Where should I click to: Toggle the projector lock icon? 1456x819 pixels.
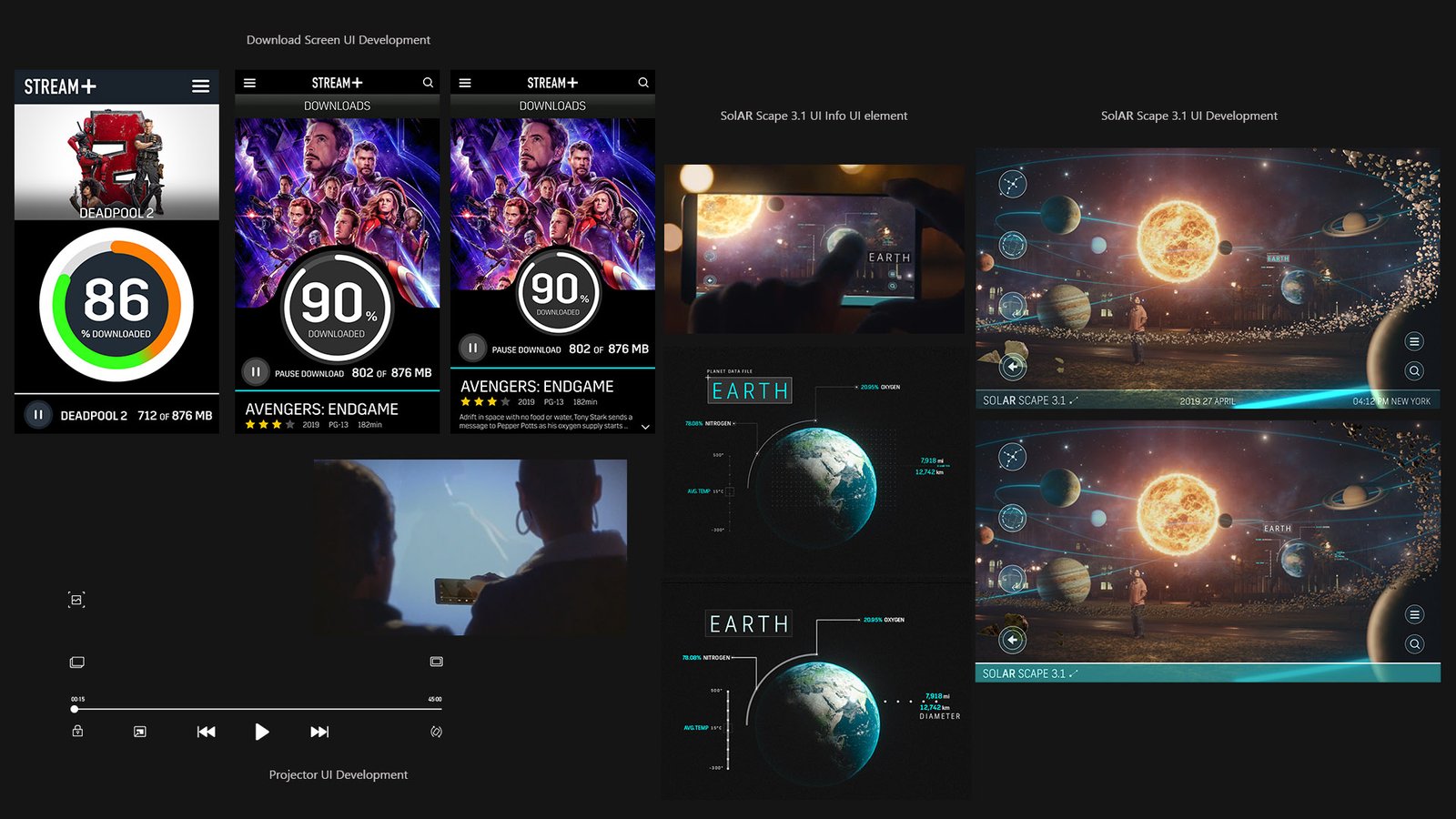click(x=77, y=731)
